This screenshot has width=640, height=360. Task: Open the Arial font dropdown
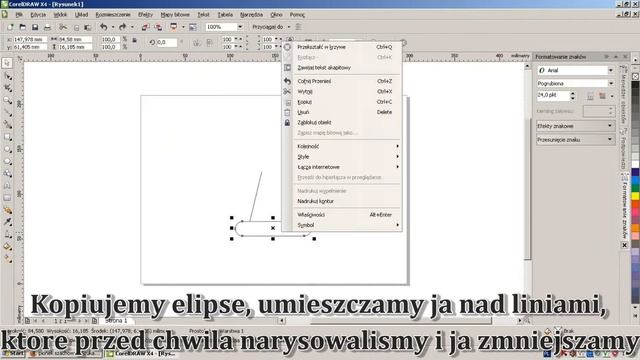coord(611,70)
